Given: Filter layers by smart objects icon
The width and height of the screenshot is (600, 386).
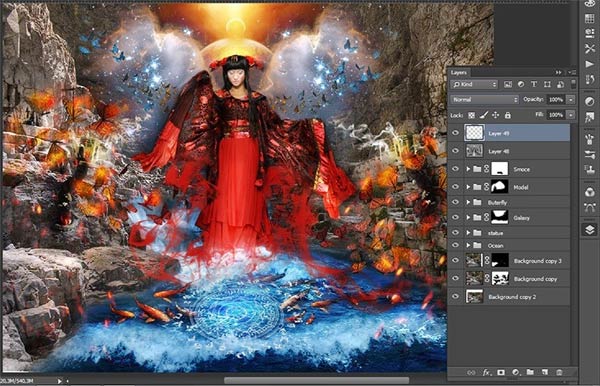Looking at the screenshot, I should coord(560,85).
